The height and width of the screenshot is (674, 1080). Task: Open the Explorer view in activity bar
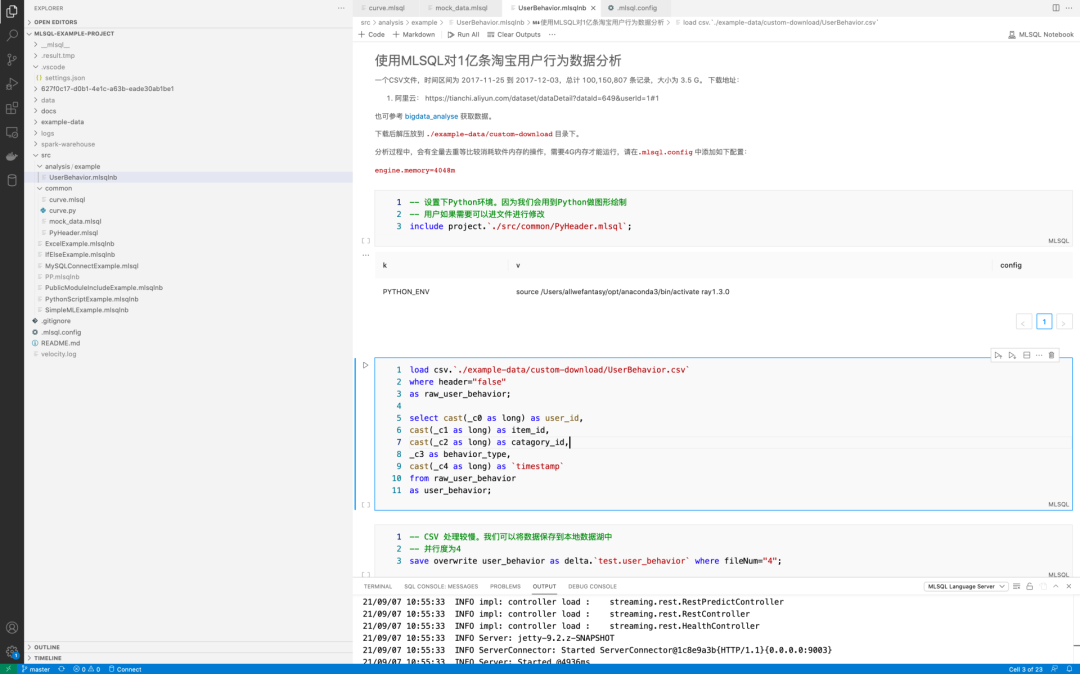pos(12,11)
